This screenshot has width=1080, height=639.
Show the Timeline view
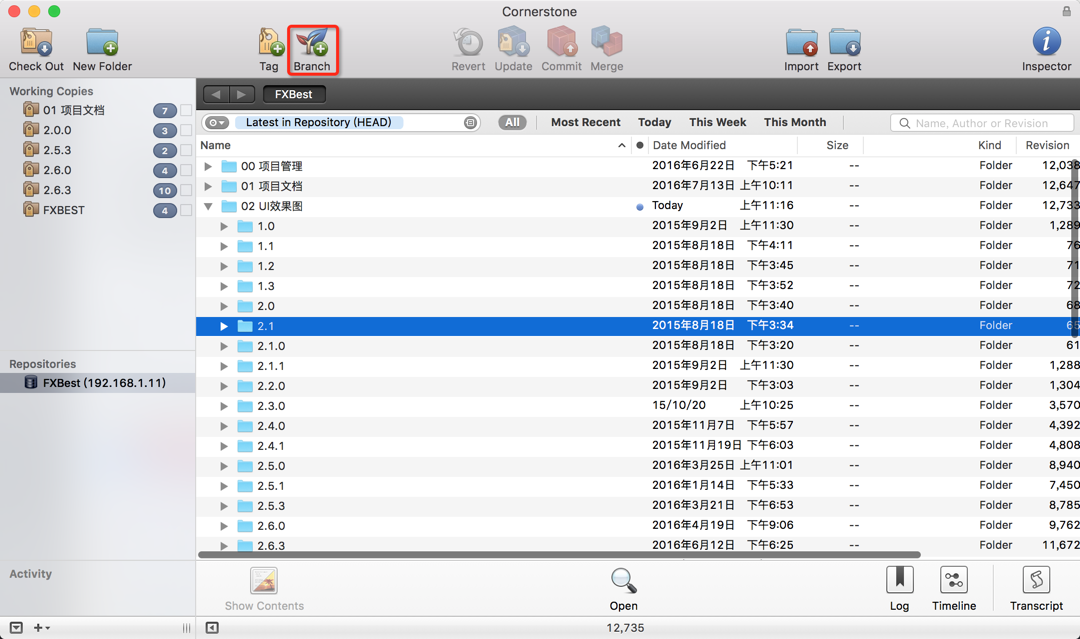954,580
